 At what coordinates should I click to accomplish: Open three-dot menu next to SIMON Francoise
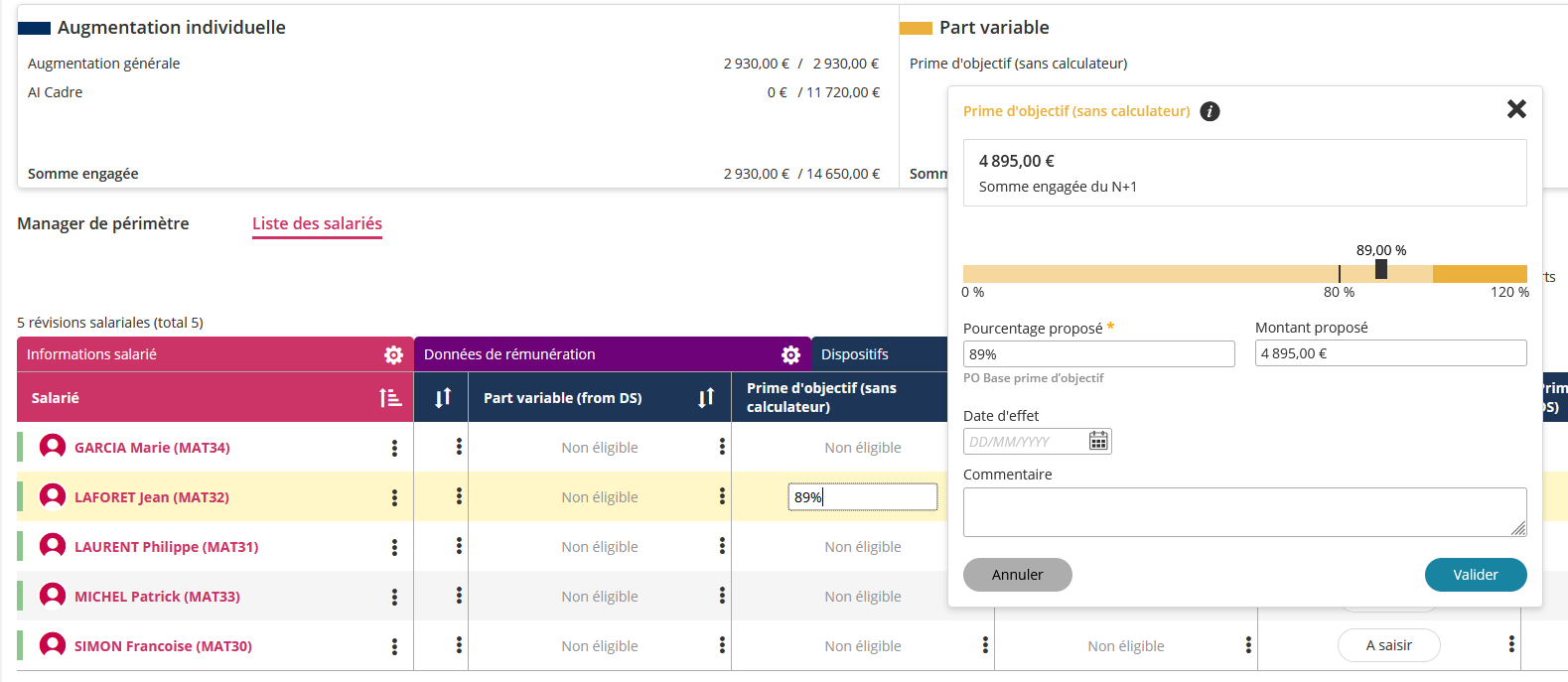click(394, 646)
